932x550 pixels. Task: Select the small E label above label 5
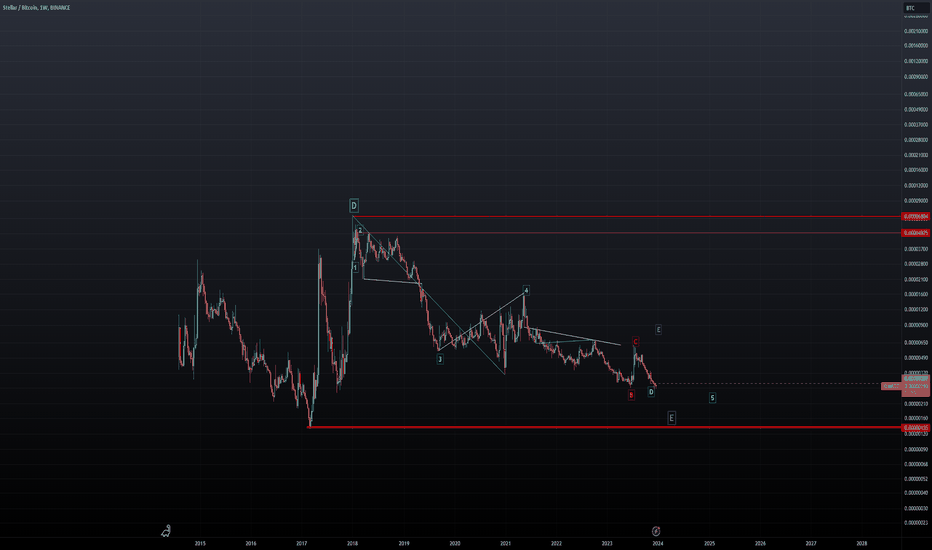[x=658, y=329]
